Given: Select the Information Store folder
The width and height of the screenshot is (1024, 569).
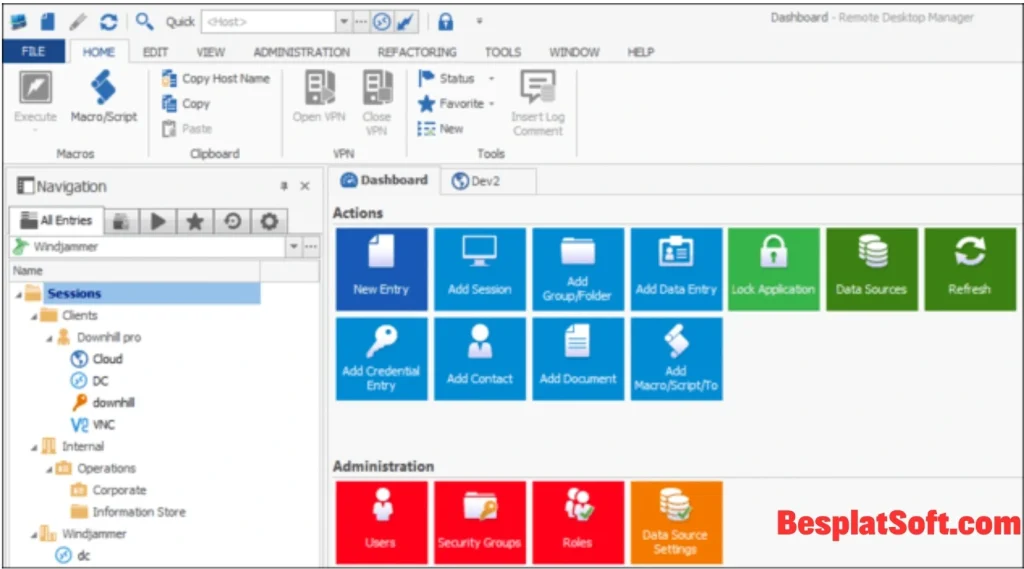Looking at the screenshot, I should pos(129,512).
